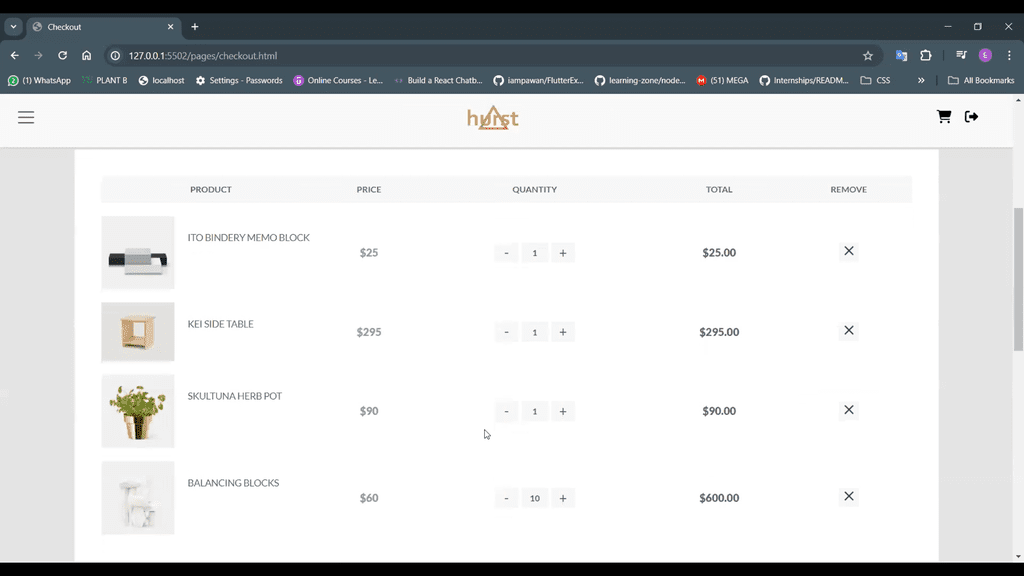Click the $295 price of Kei Side Table
The width and height of the screenshot is (1024, 576).
[369, 332]
